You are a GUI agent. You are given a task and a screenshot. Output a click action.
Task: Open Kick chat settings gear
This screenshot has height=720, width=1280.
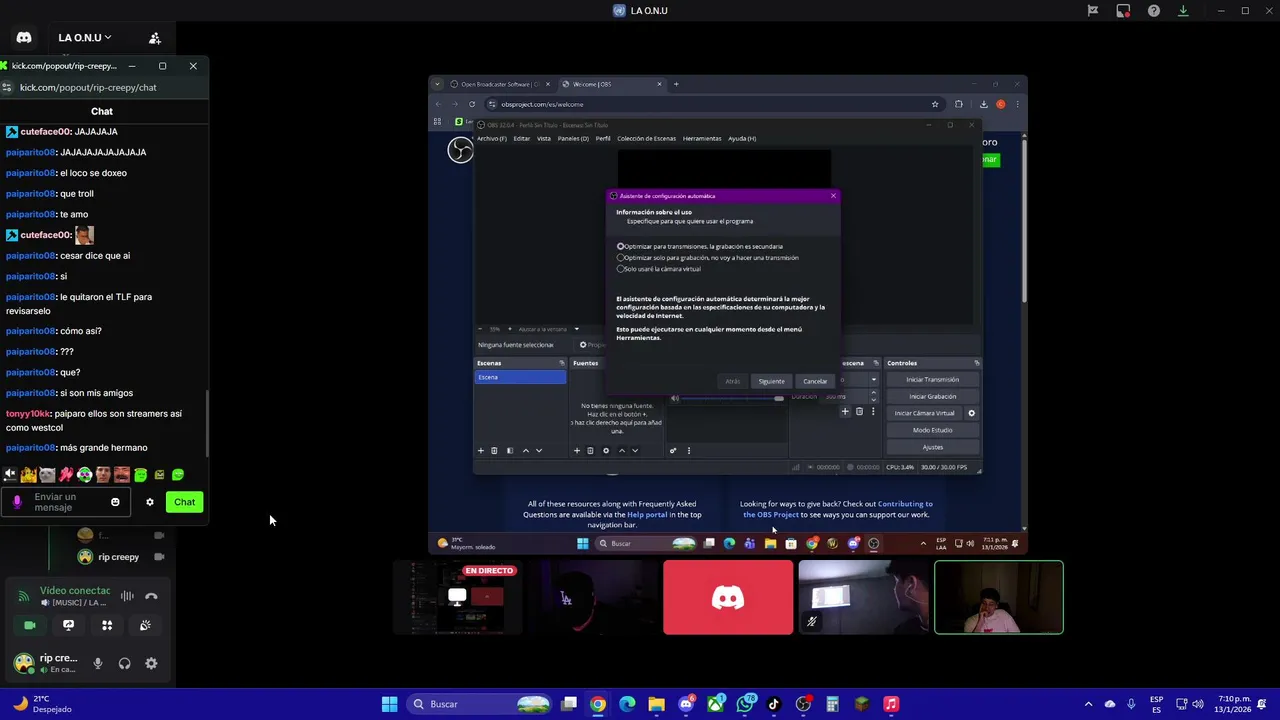pos(150,502)
